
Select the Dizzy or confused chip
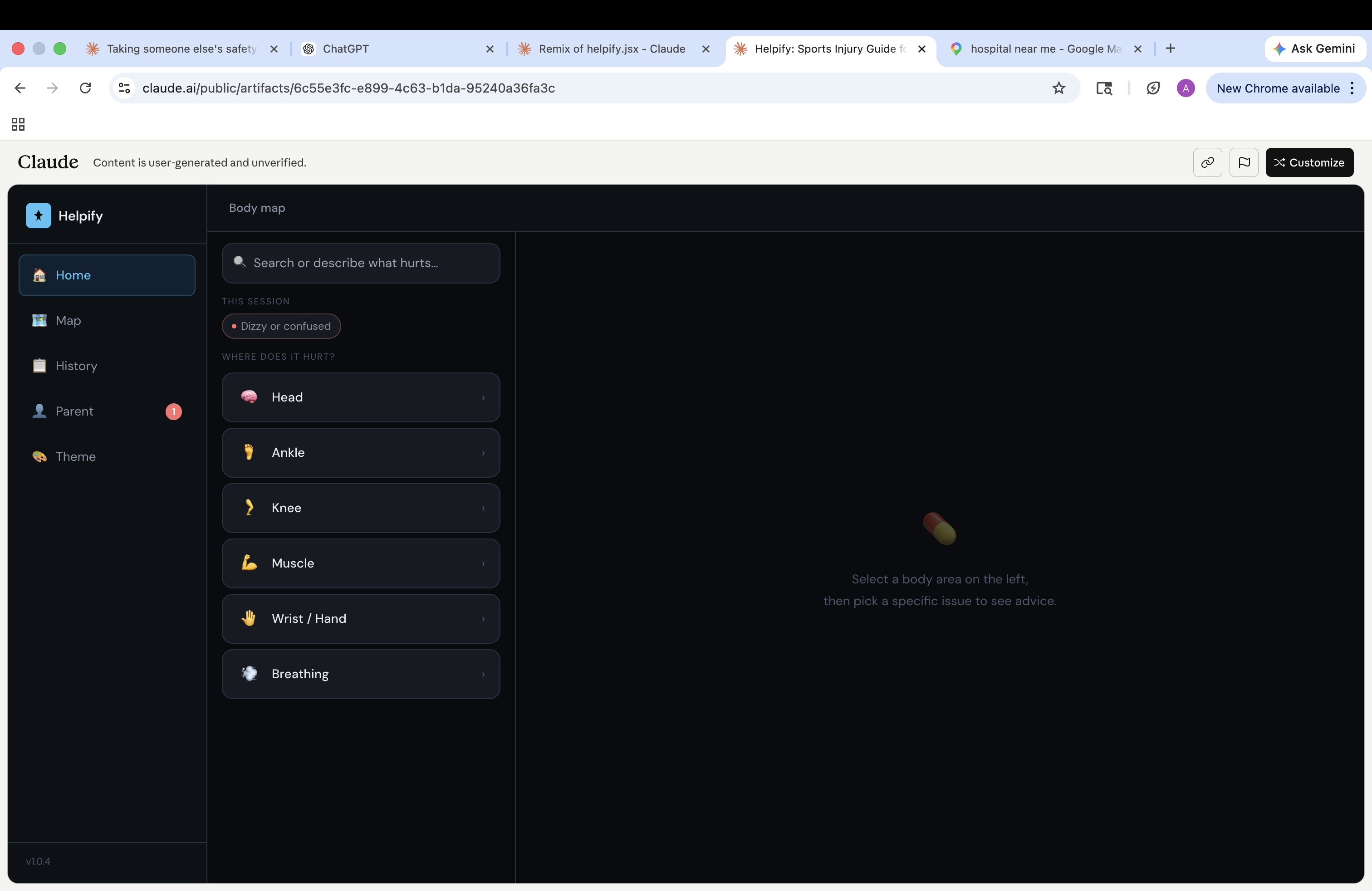[281, 326]
